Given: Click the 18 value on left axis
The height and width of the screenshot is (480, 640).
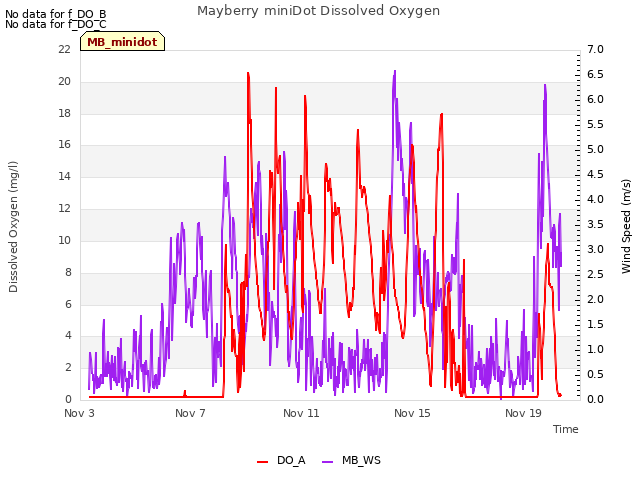Looking at the screenshot, I should tap(64, 113).
